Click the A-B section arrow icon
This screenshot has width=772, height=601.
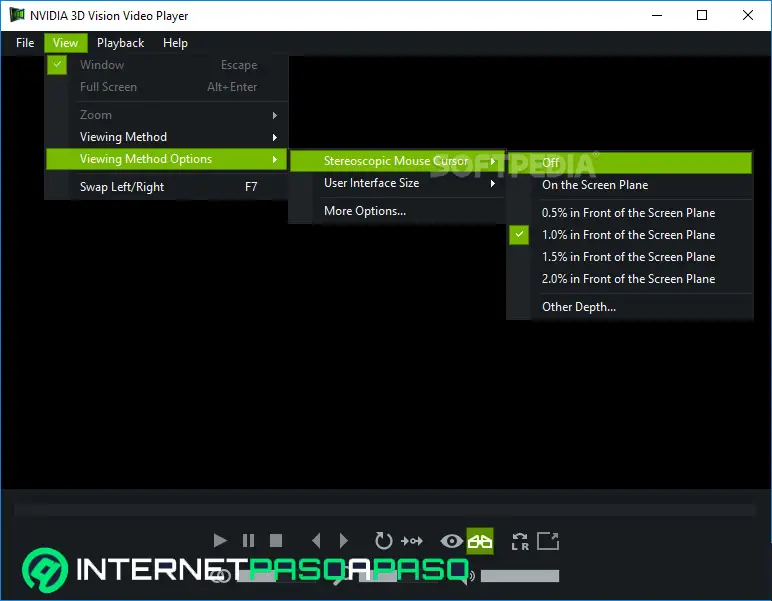tap(412, 541)
